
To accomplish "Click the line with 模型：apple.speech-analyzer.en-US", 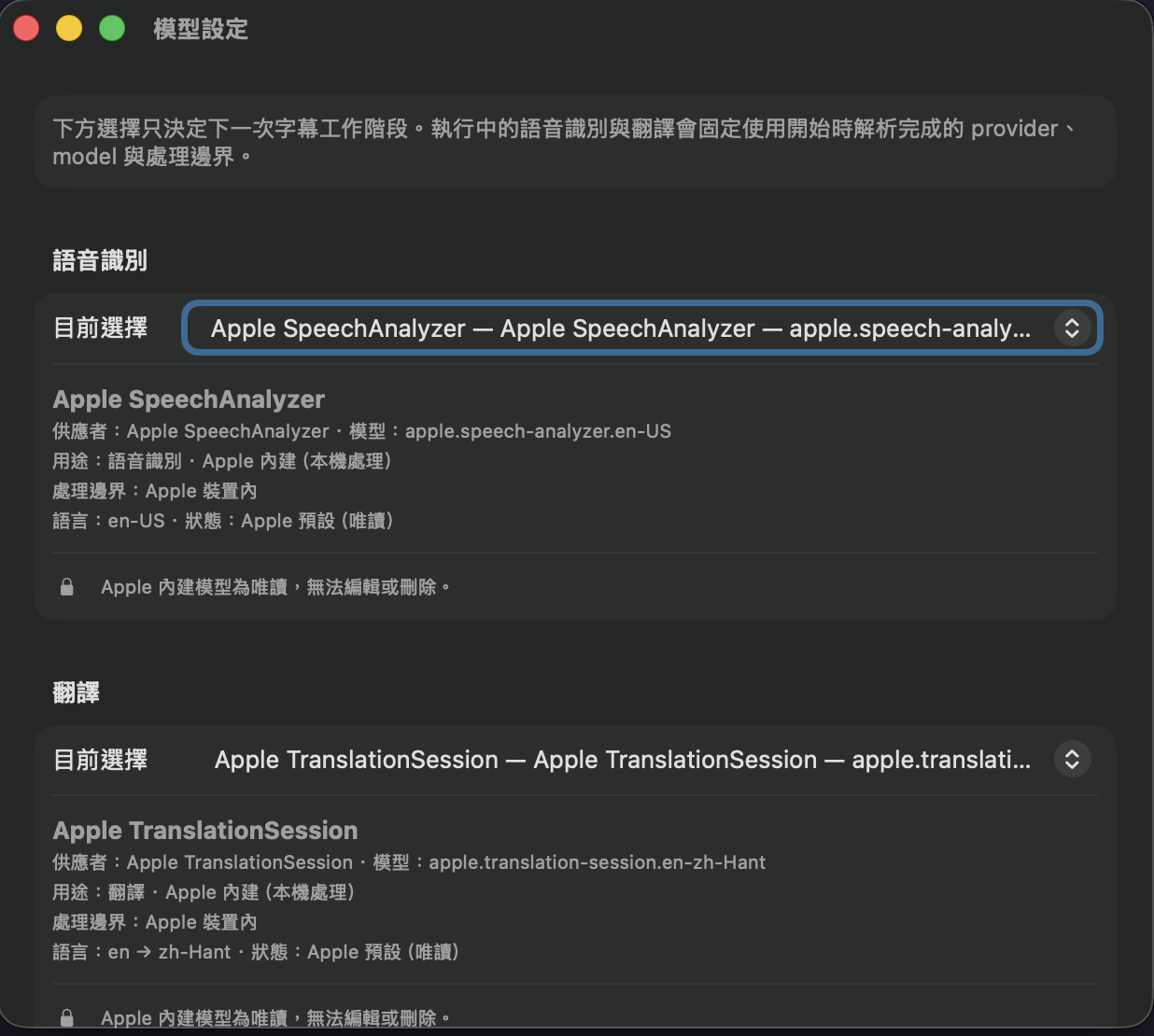I will [362, 431].
